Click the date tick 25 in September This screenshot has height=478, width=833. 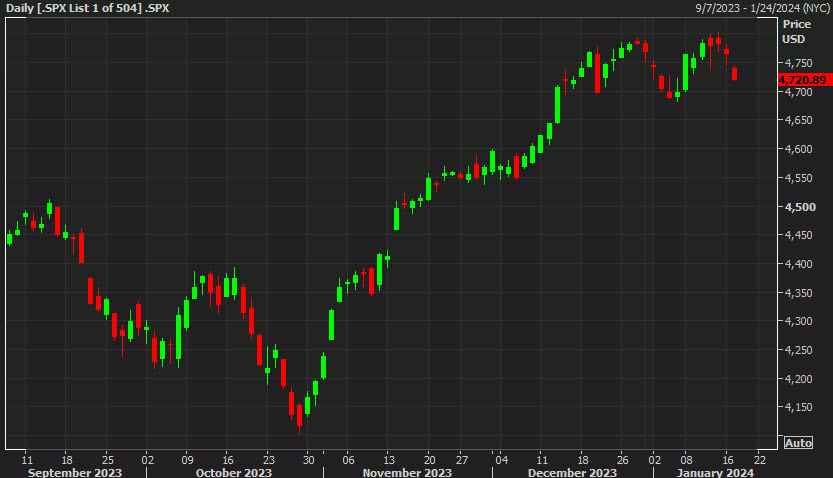[x=107, y=460]
